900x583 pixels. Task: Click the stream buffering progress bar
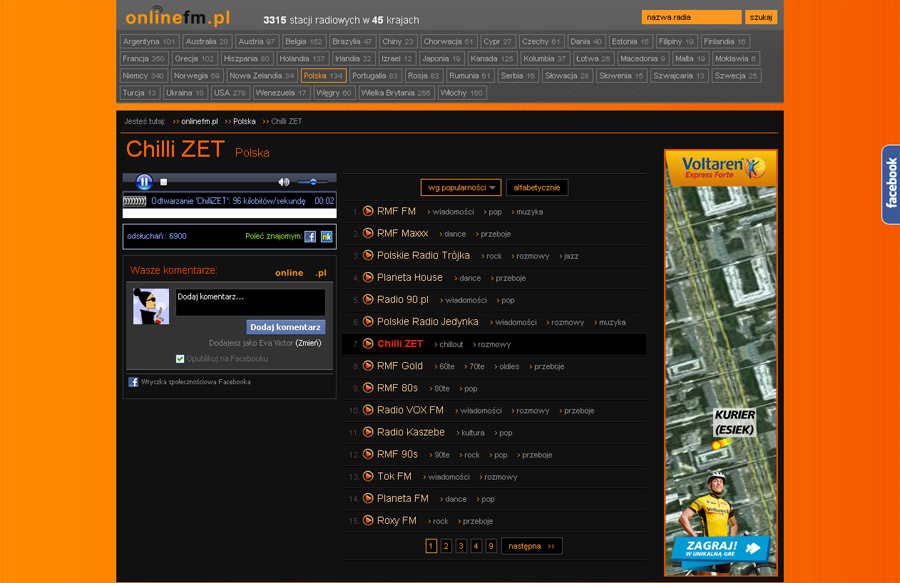click(x=230, y=213)
